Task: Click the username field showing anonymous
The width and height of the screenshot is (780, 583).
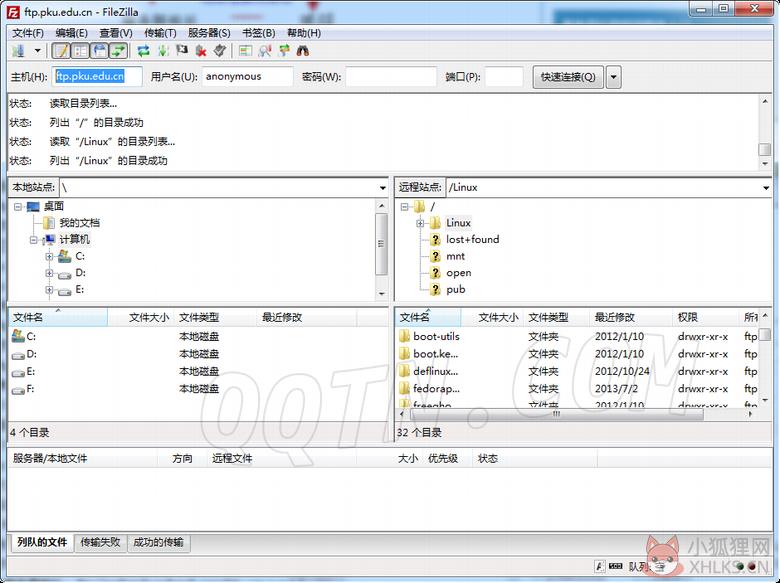Action: pyautogui.click(x=247, y=77)
